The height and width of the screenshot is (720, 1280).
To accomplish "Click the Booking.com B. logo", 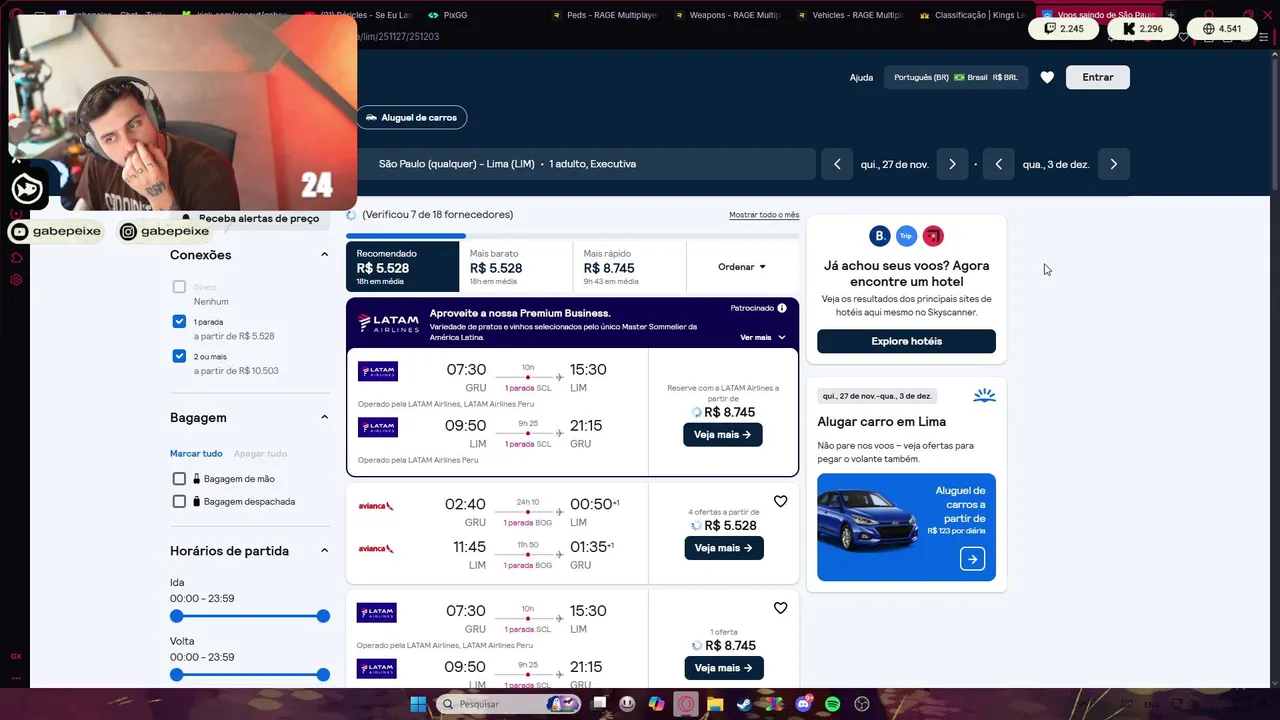I will (880, 236).
